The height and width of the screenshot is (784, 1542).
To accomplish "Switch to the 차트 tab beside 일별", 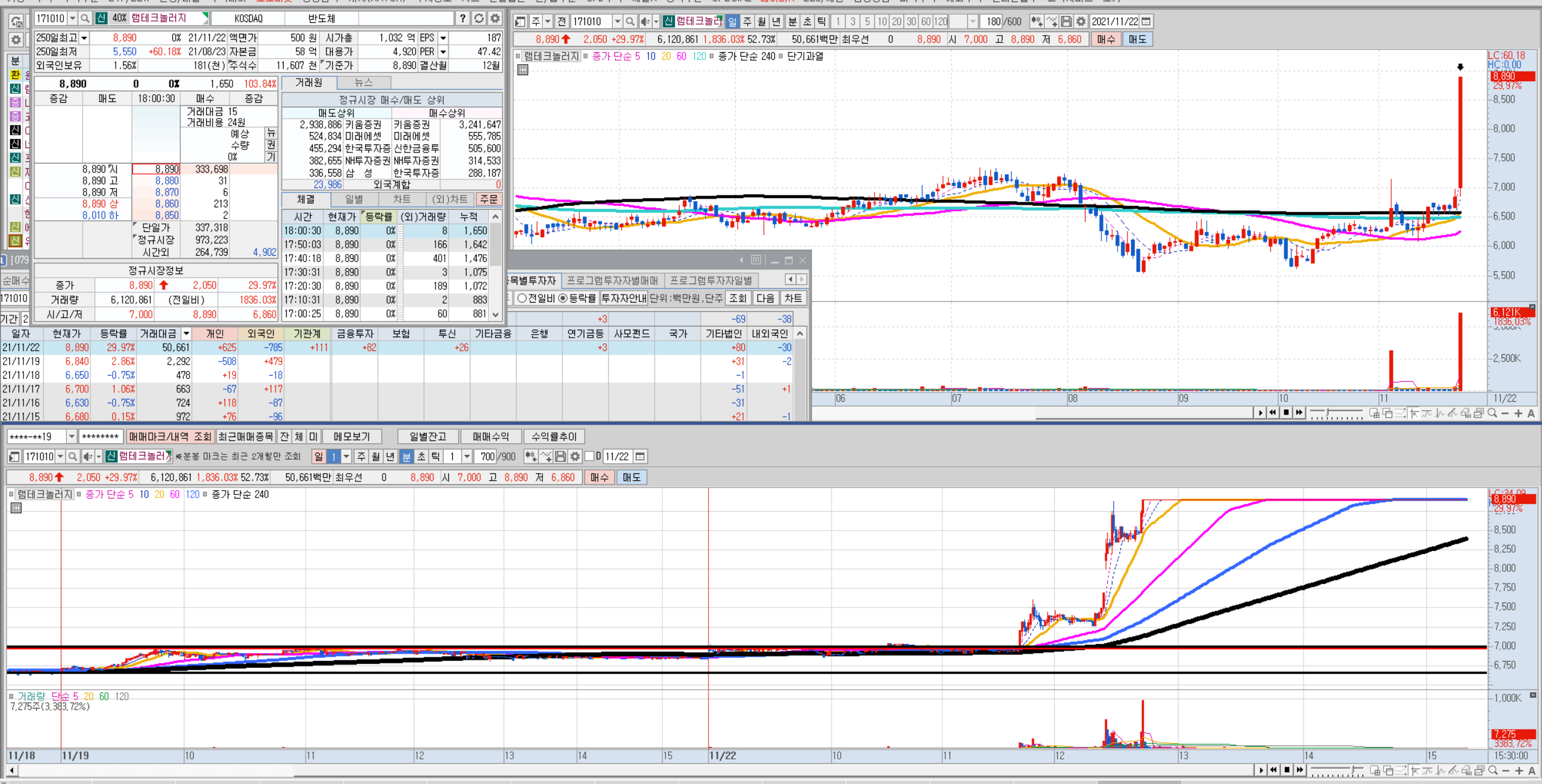I will (x=402, y=199).
